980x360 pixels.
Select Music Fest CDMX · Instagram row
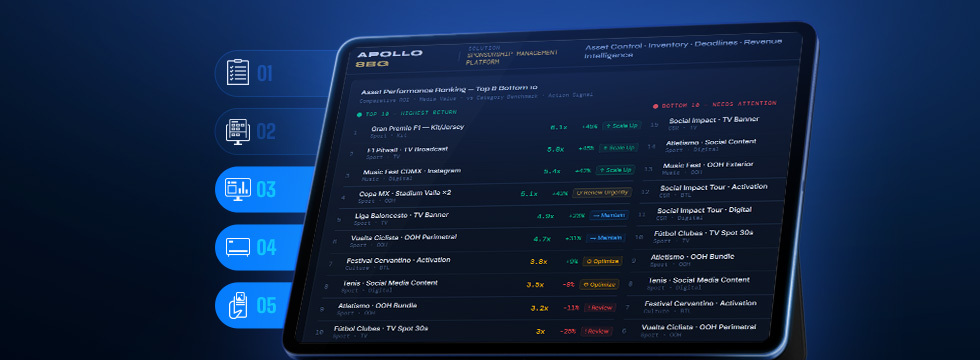coord(489,173)
